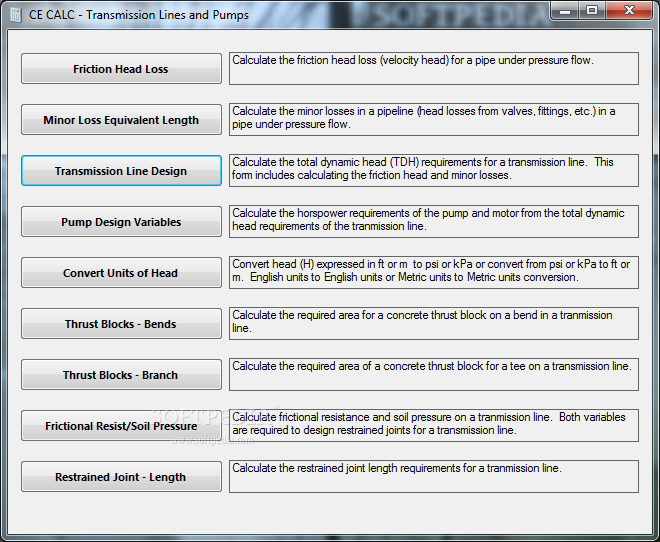Choose Frictional Resist/Soil Pressure

click(x=121, y=426)
